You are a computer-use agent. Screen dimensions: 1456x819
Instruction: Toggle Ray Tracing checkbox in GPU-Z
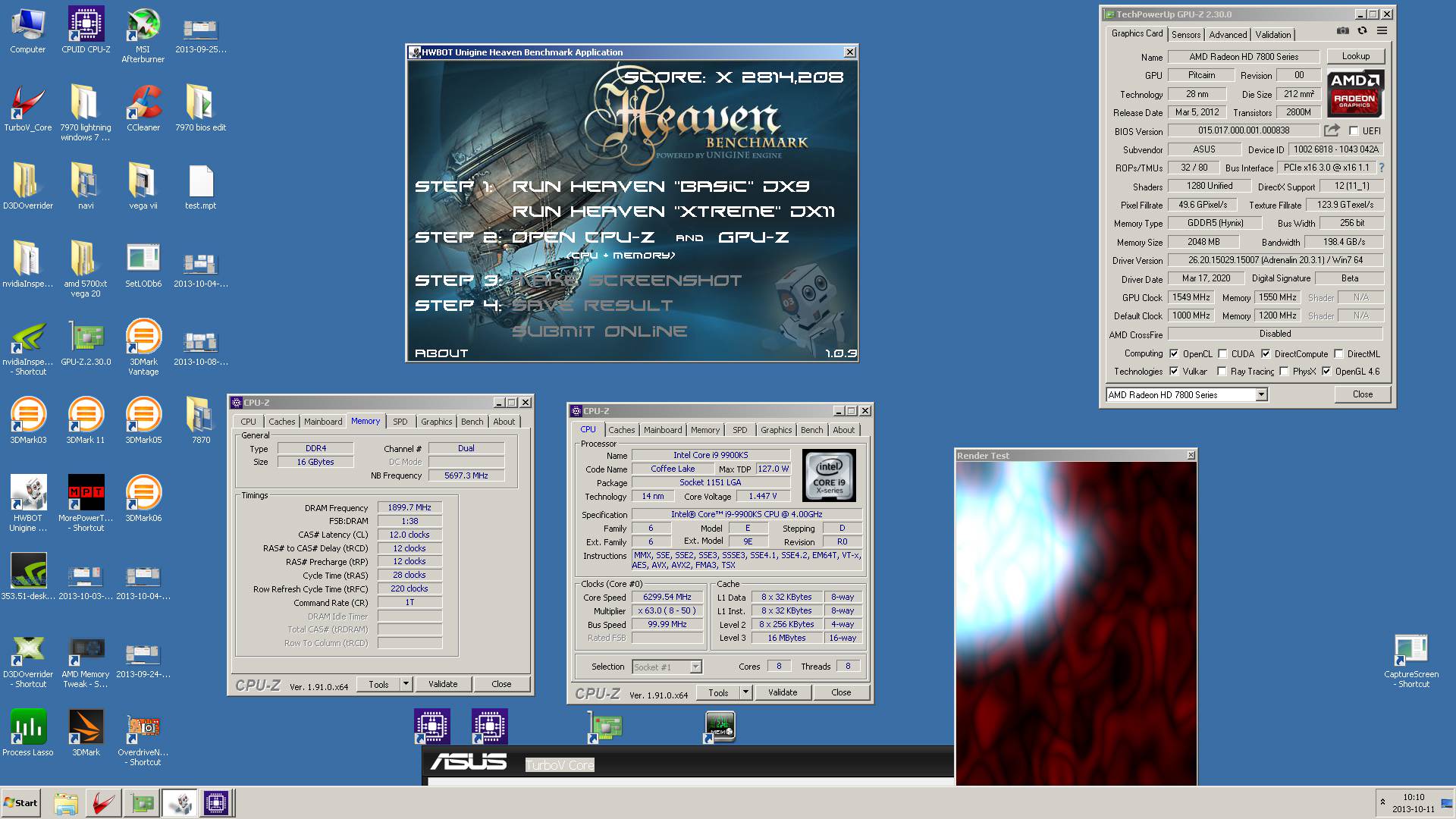point(1222,371)
